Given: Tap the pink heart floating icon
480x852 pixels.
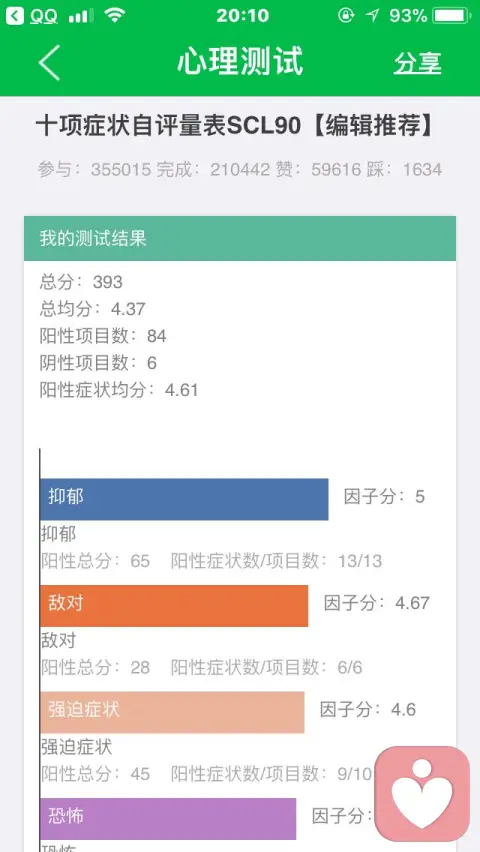Looking at the screenshot, I should click(x=422, y=793).
